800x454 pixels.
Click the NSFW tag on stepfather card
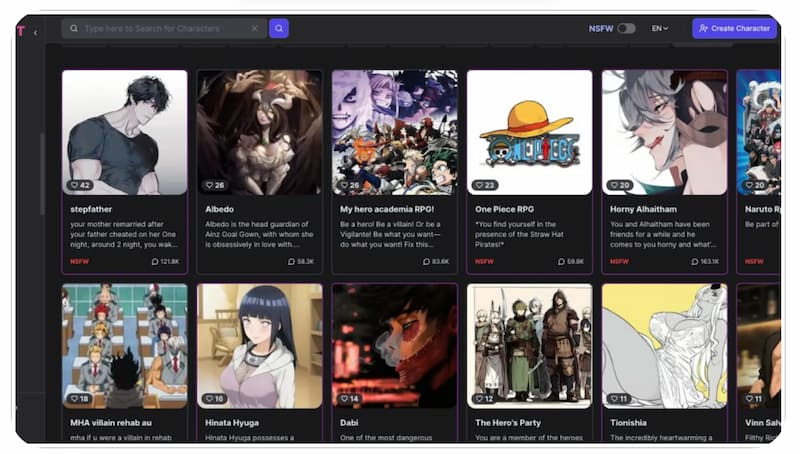pyautogui.click(x=79, y=262)
